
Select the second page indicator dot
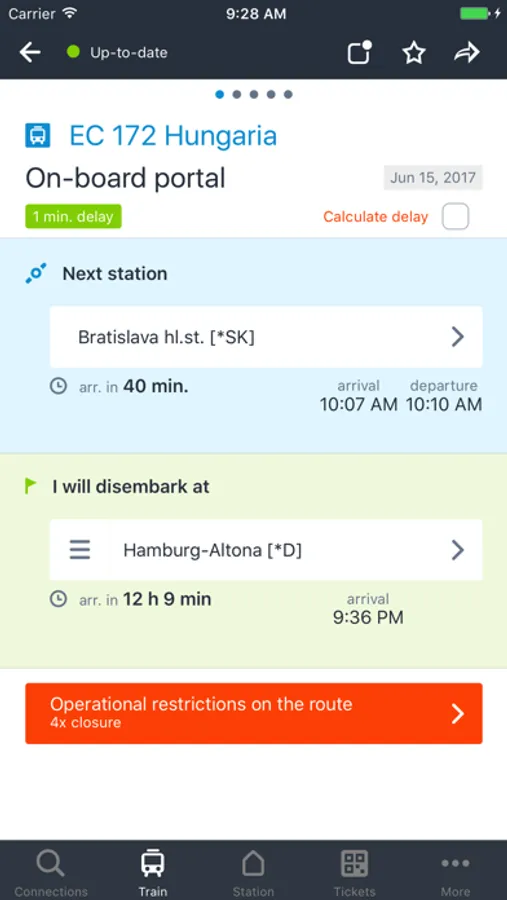237,94
